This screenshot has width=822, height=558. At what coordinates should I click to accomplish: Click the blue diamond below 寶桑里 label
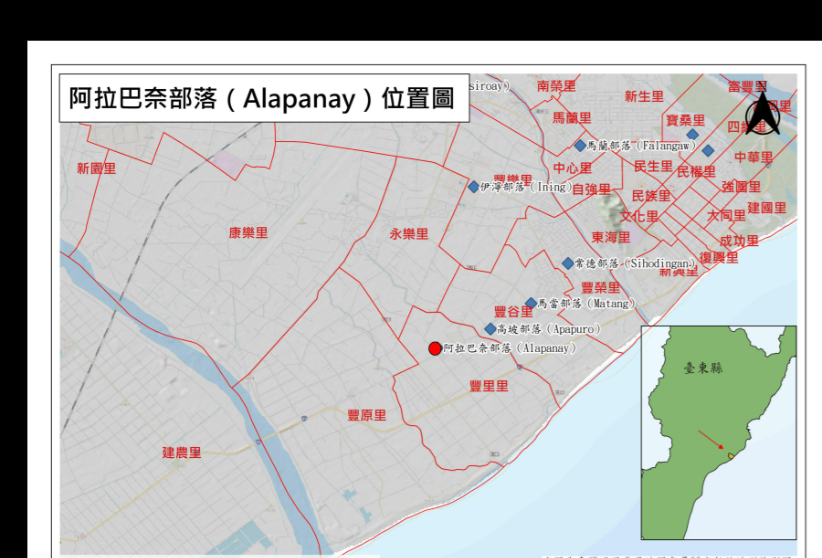click(x=692, y=134)
